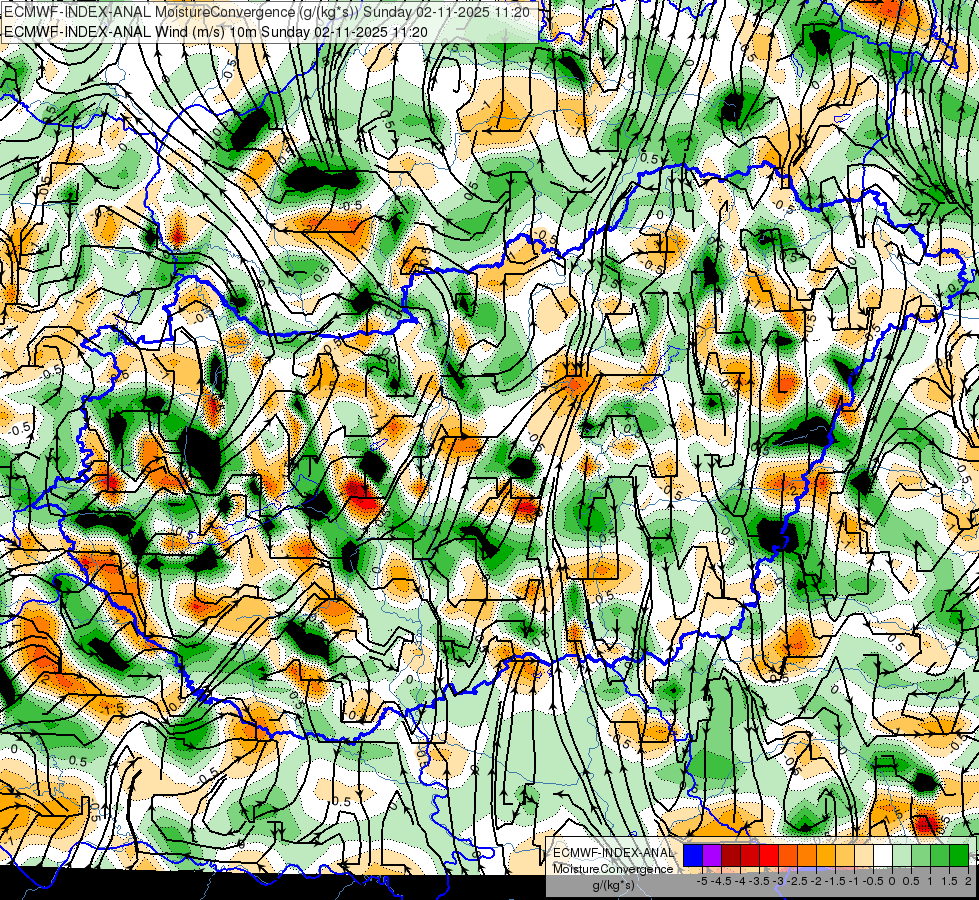
Task: Select dark red swatch between -4.5 and -4
Action: point(731,855)
